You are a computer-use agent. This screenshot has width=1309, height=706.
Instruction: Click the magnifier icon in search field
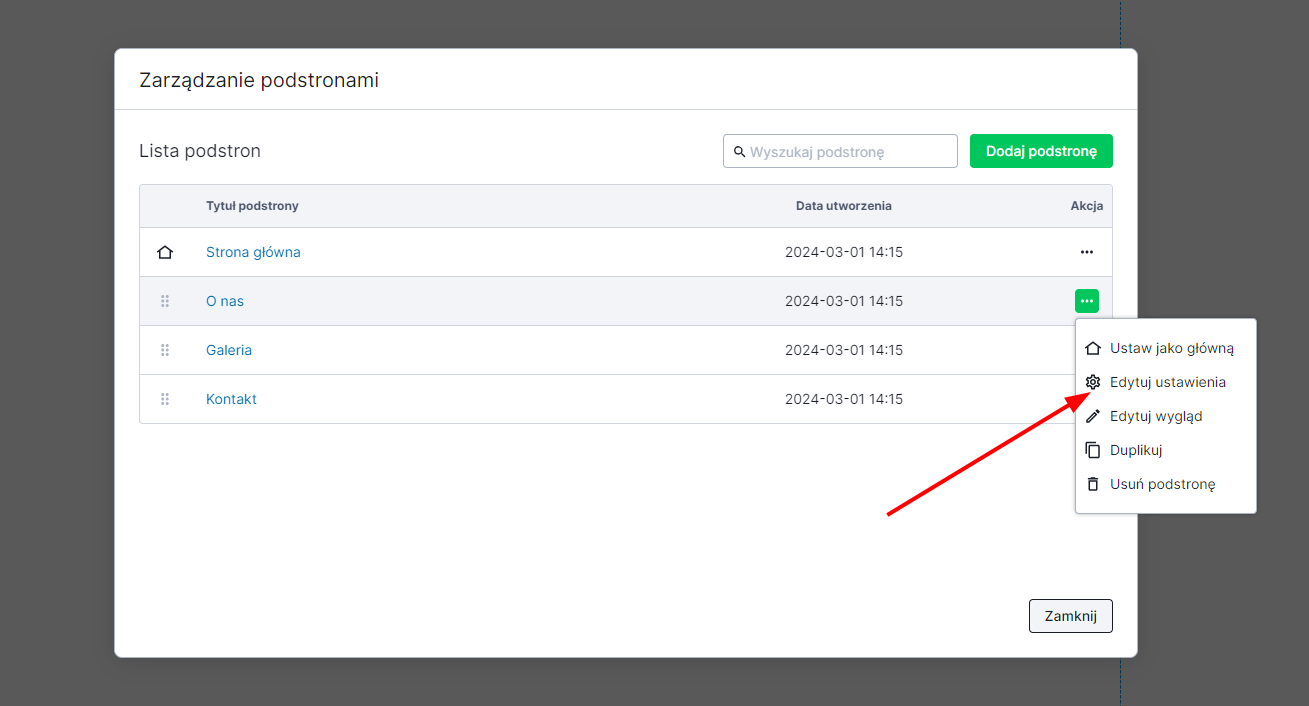coord(739,152)
